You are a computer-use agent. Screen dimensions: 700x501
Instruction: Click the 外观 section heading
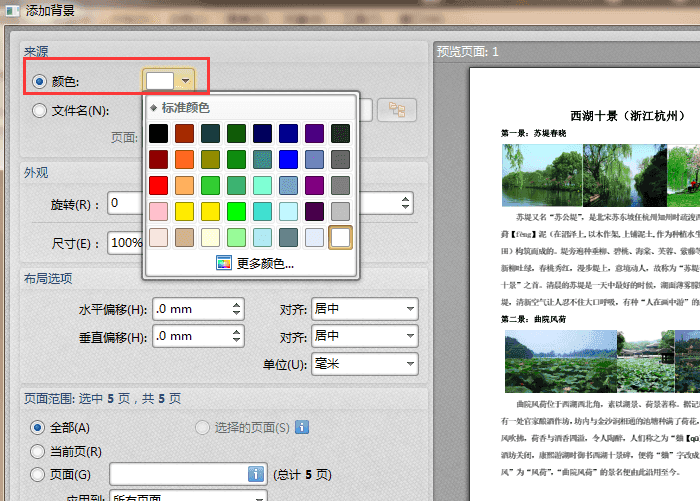tap(36, 172)
